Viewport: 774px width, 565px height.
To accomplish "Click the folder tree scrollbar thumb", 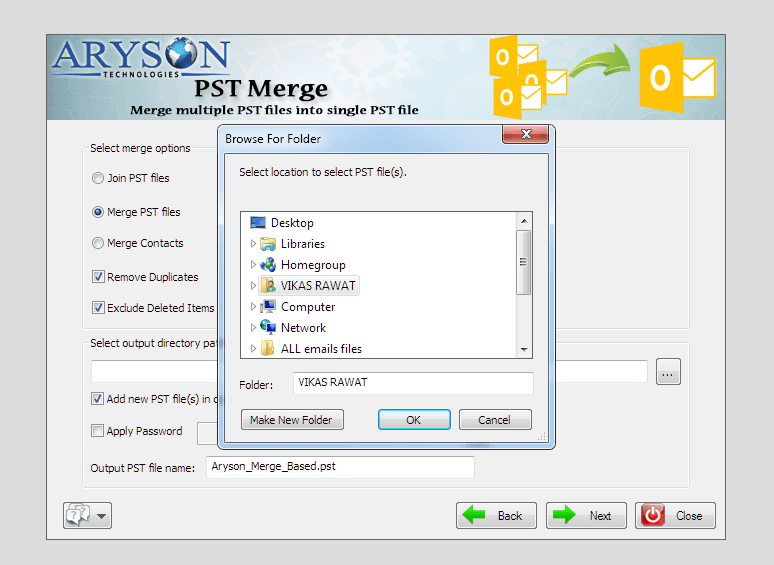I will 524,262.
